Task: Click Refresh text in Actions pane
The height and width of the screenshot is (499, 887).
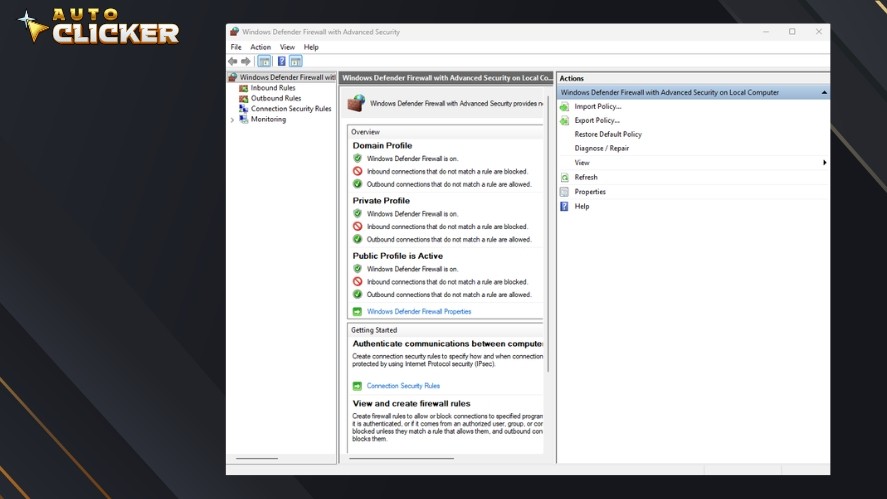Action: 585,177
